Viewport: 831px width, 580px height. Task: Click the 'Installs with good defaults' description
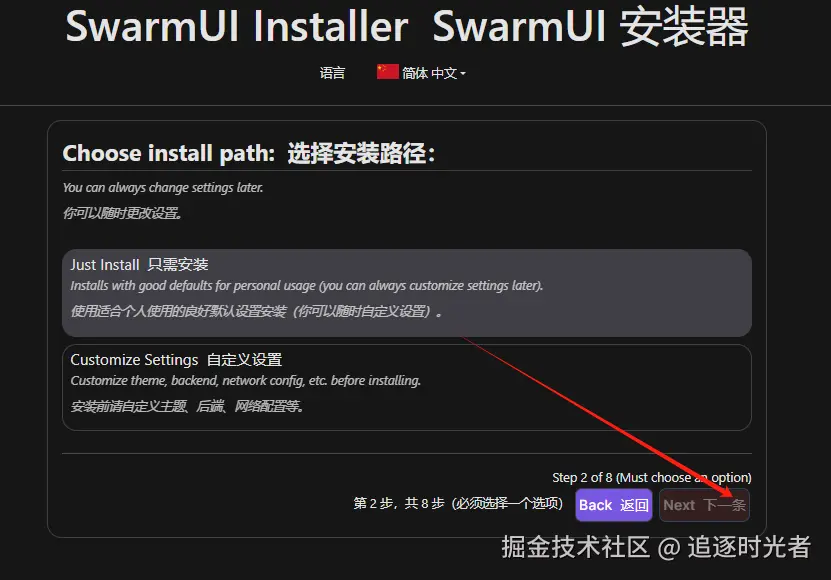click(x=307, y=286)
